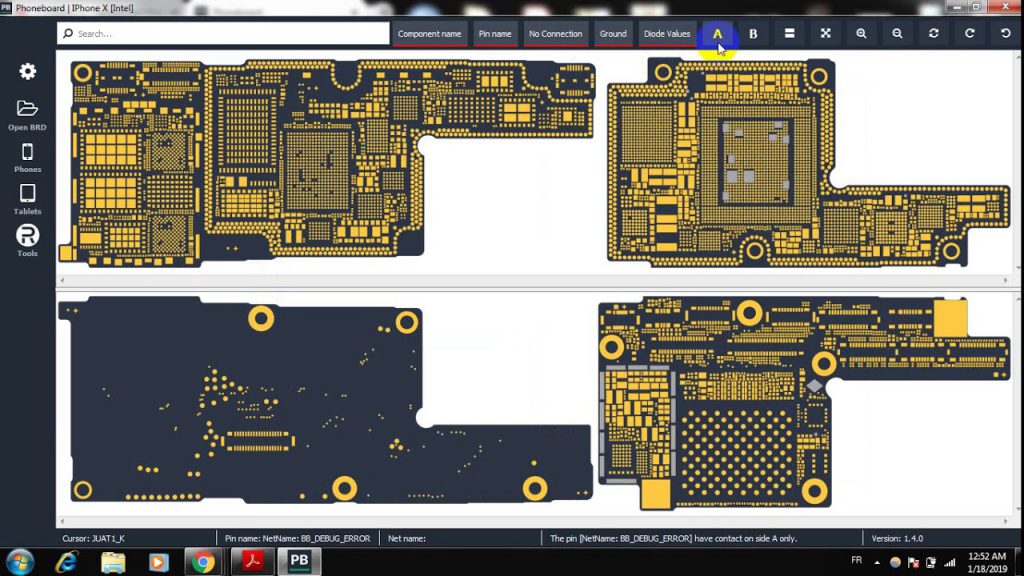
Task: Open Chrome from taskbar
Action: coord(203,562)
